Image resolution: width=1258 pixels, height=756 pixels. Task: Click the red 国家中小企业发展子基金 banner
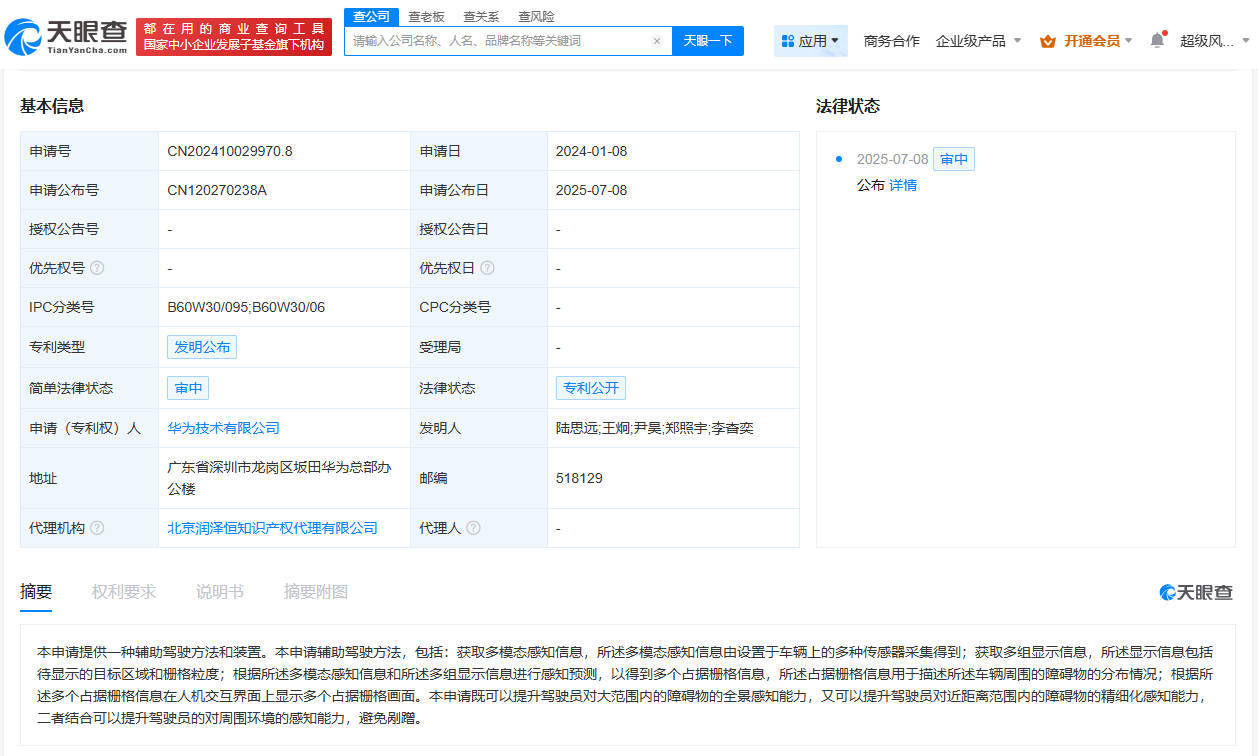[x=234, y=37]
